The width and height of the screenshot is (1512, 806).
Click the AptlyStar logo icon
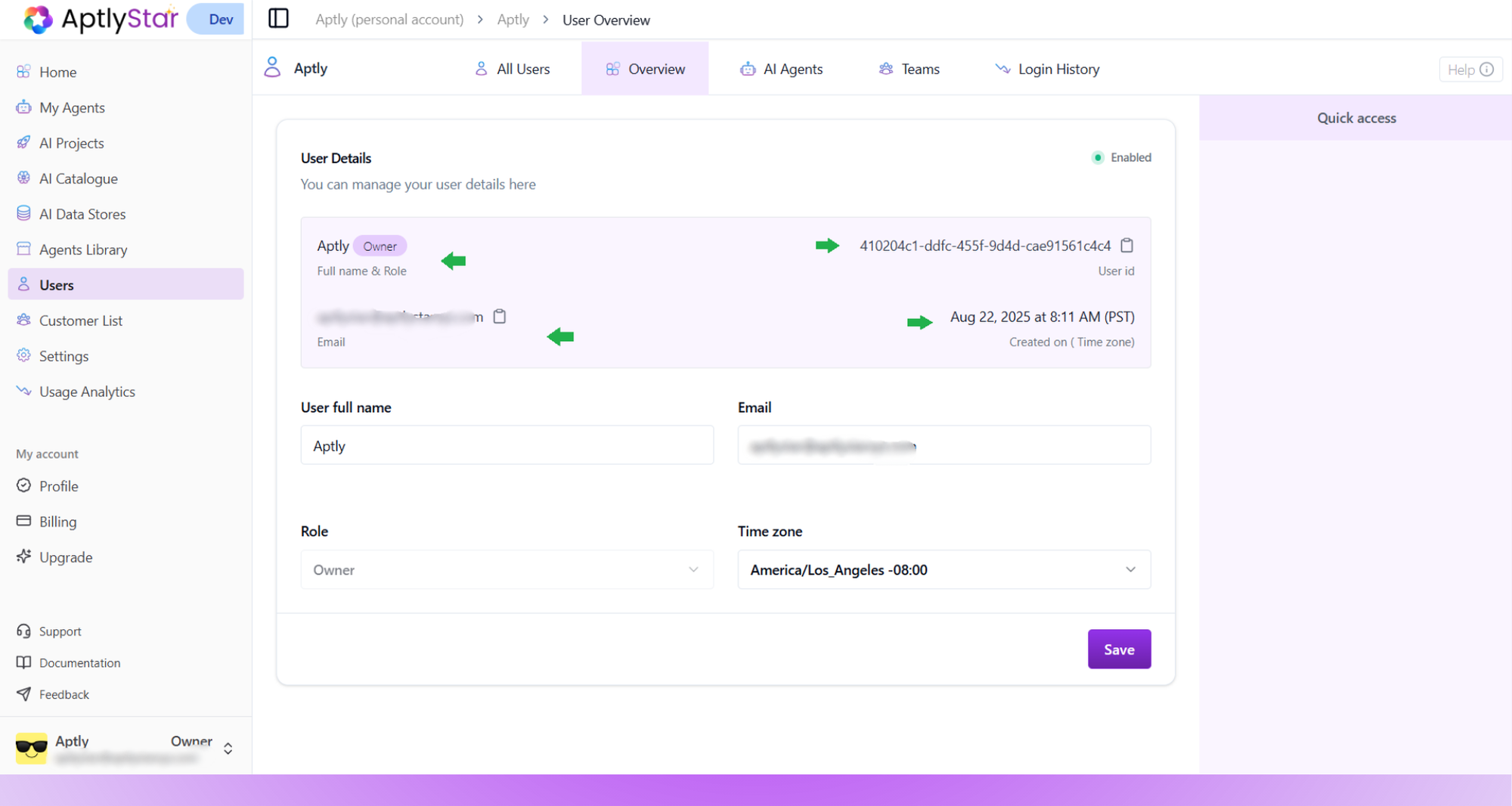pos(38,19)
